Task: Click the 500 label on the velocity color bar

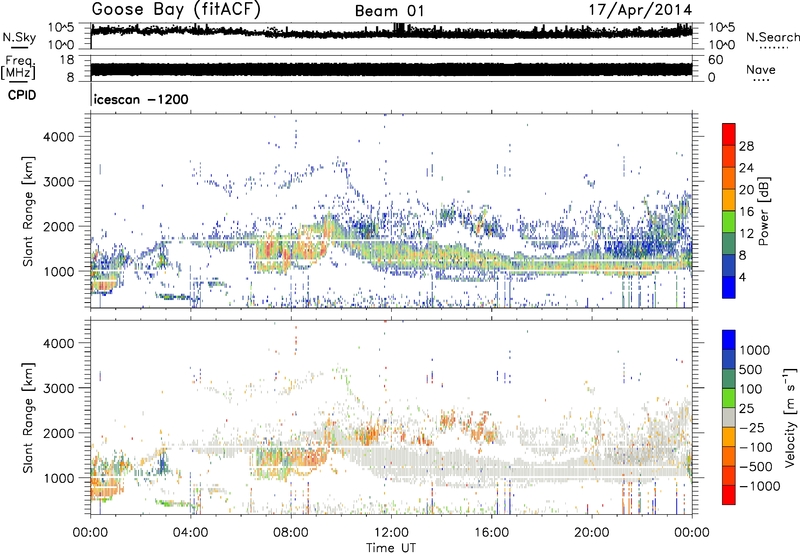Action: point(751,369)
